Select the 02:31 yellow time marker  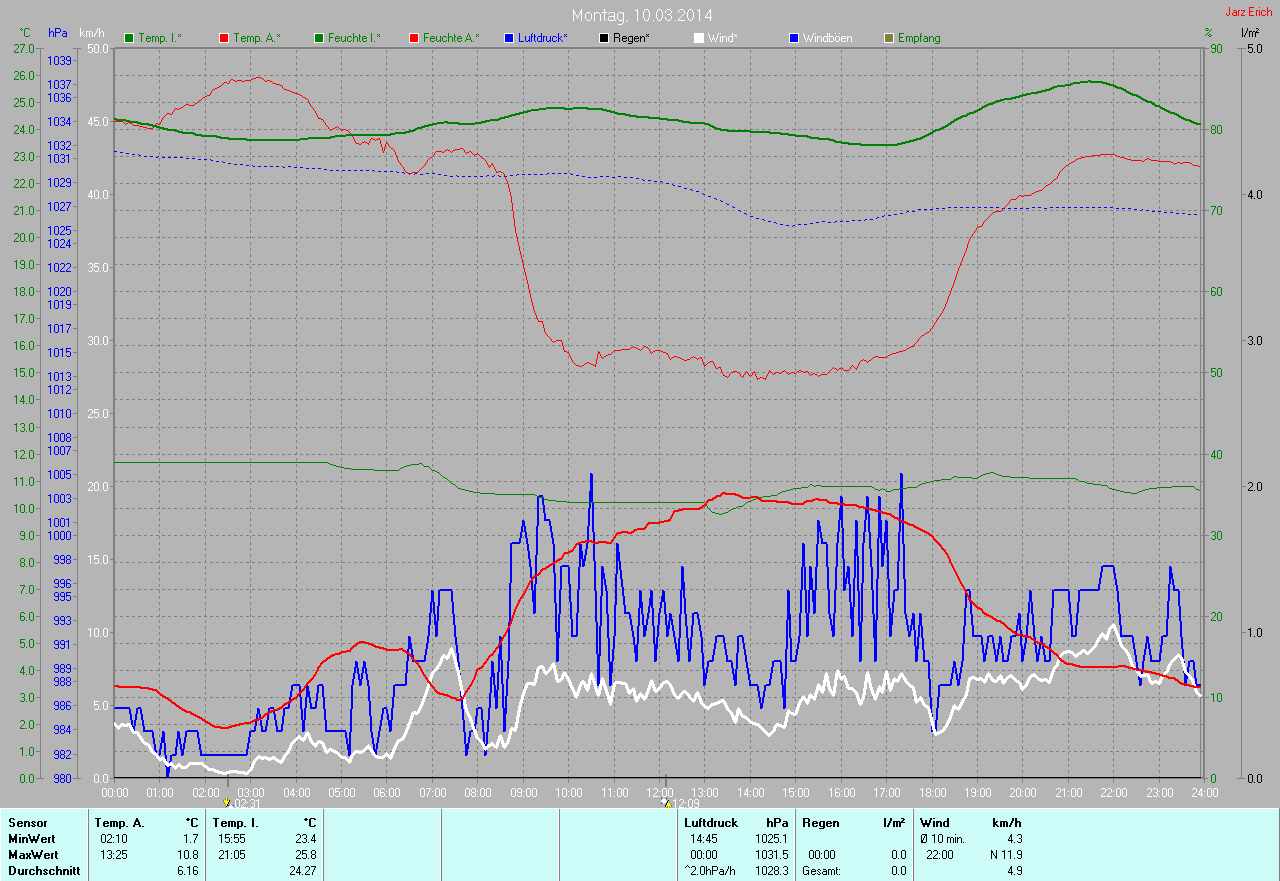(228, 803)
